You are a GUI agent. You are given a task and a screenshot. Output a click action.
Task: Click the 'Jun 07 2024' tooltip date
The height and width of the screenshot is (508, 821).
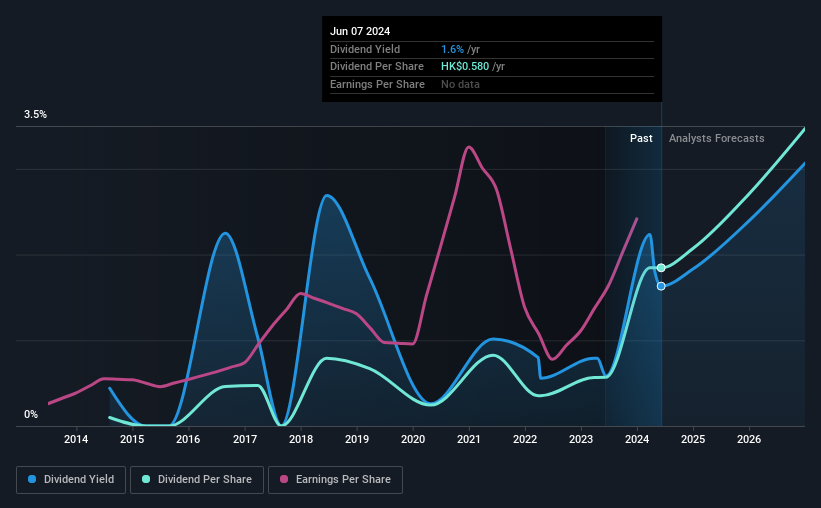coord(360,31)
